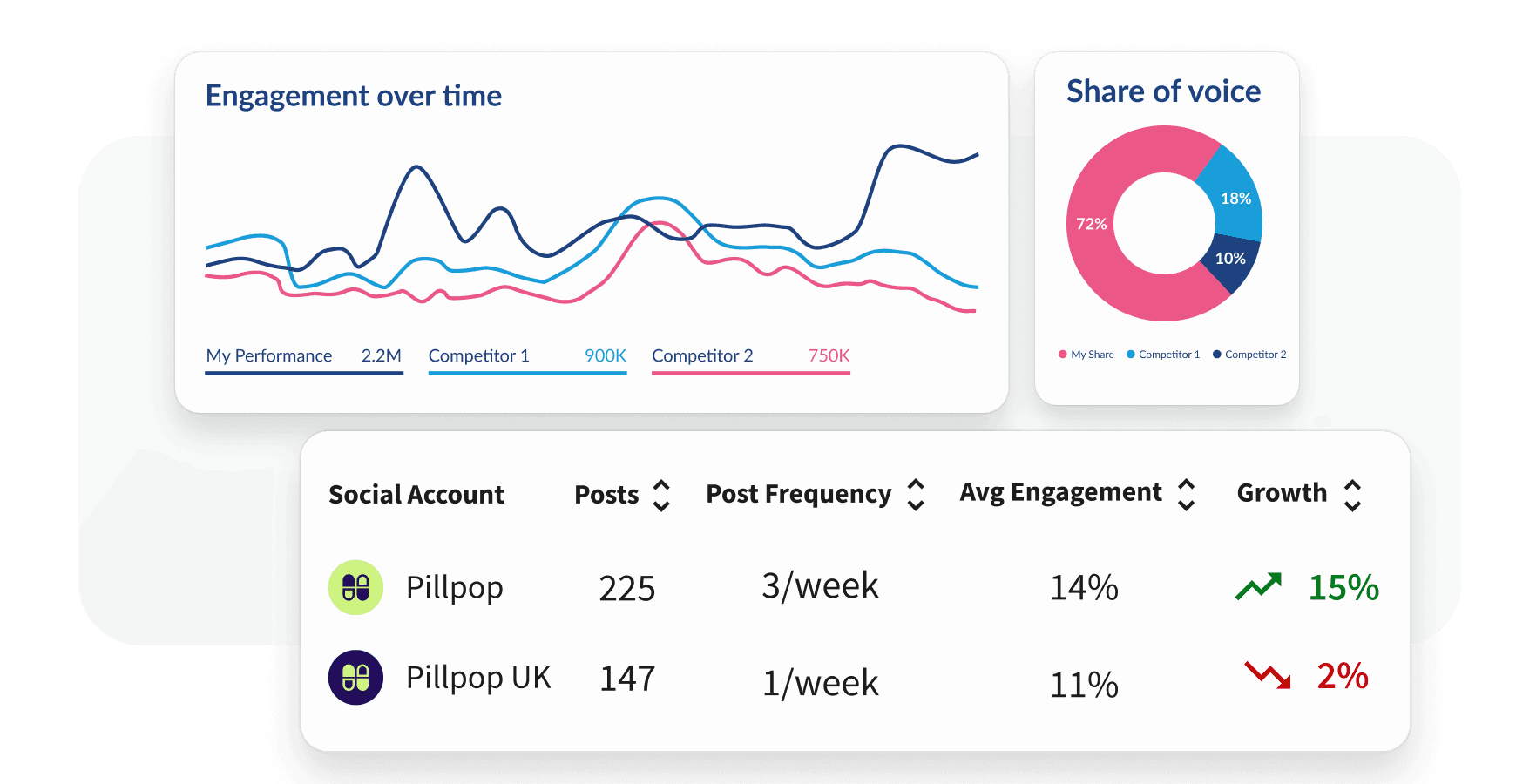
Task: Sort by Avg Engagement column arrows
Action: (1186, 494)
